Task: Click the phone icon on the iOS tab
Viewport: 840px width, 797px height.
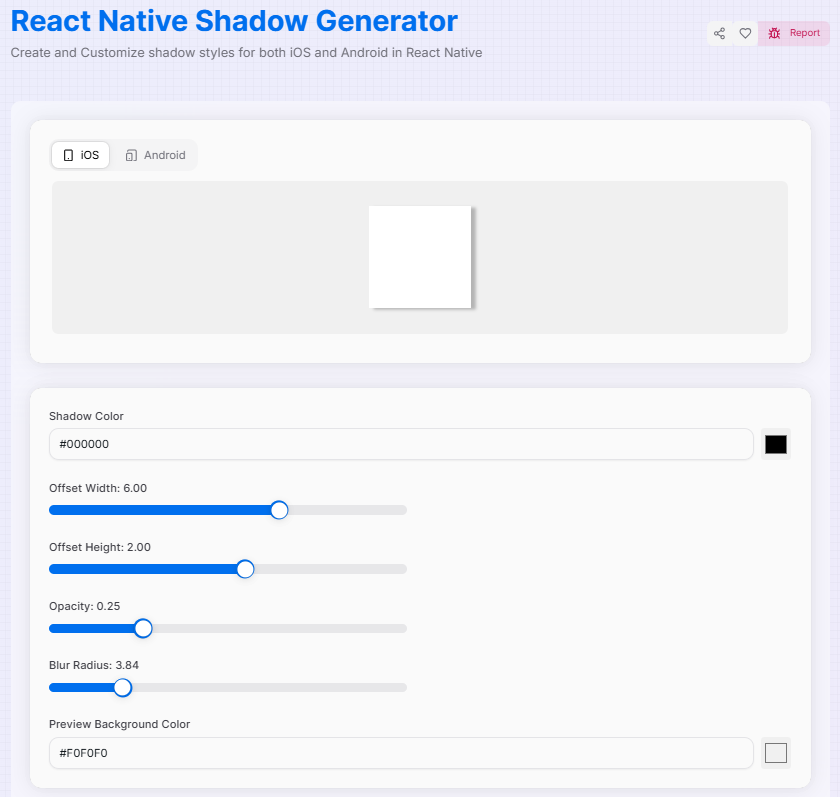Action: click(66, 155)
